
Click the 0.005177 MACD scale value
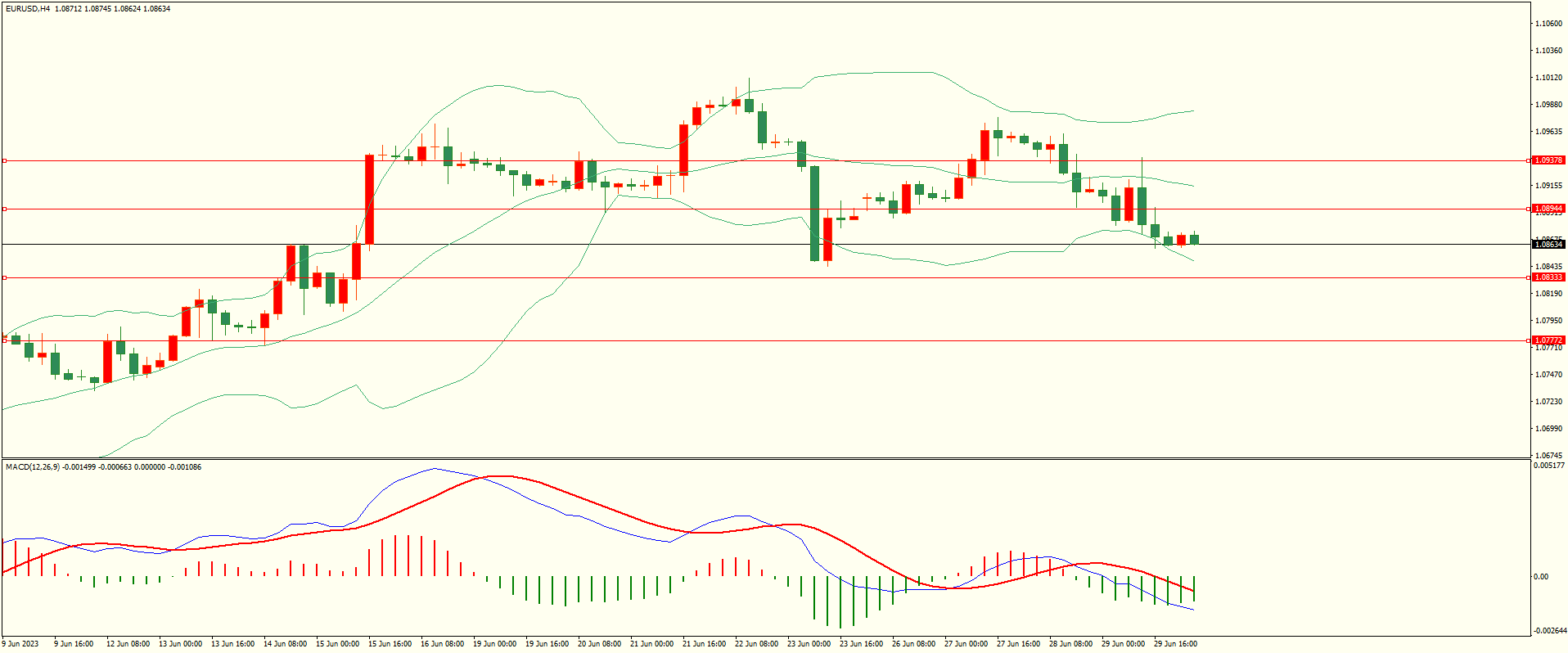coord(1548,466)
